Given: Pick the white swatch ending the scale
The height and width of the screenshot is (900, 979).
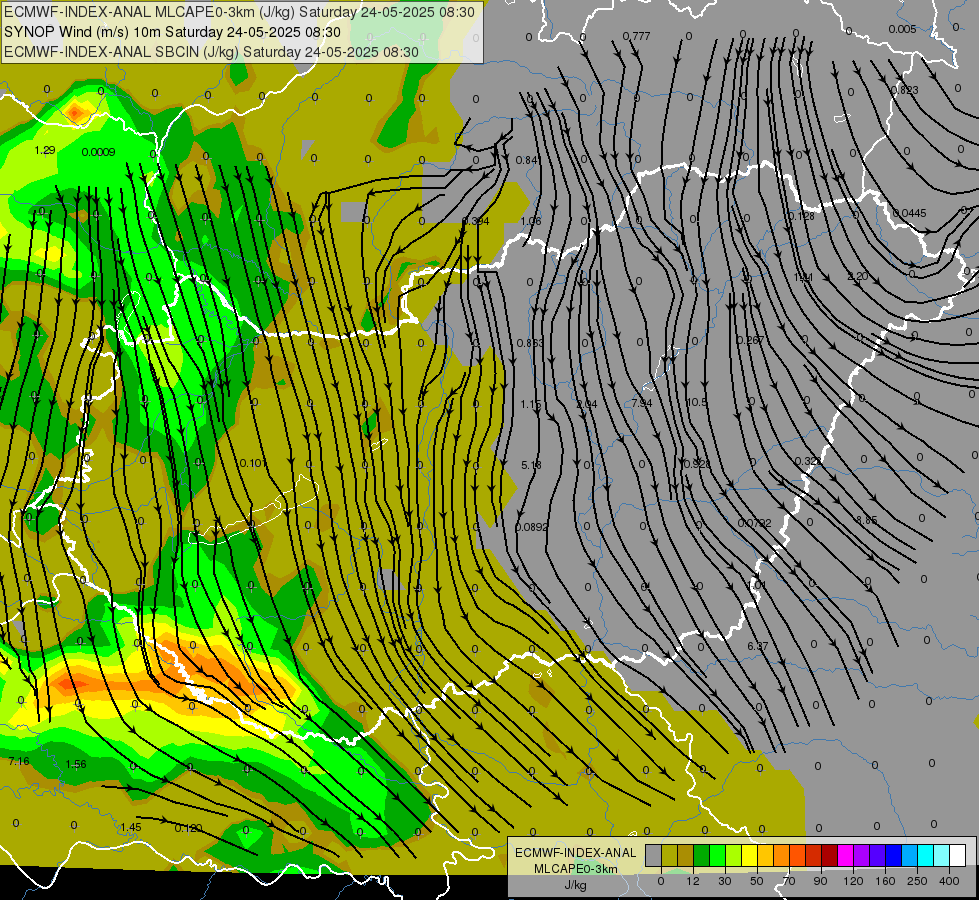Looking at the screenshot, I should tap(958, 856).
